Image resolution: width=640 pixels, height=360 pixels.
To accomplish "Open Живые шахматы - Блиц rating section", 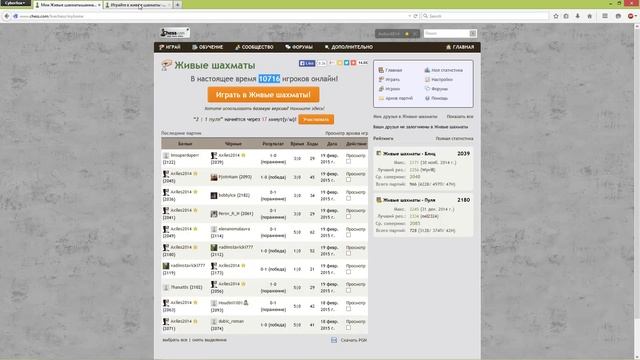I will (409, 154).
